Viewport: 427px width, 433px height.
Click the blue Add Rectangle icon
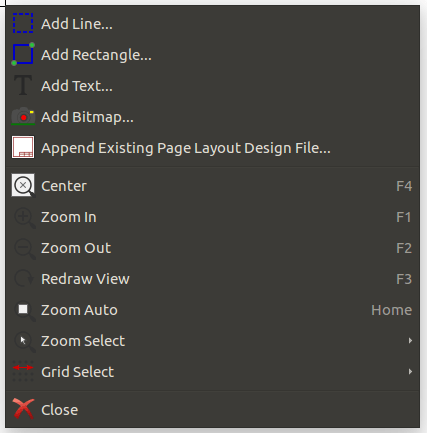[23, 54]
